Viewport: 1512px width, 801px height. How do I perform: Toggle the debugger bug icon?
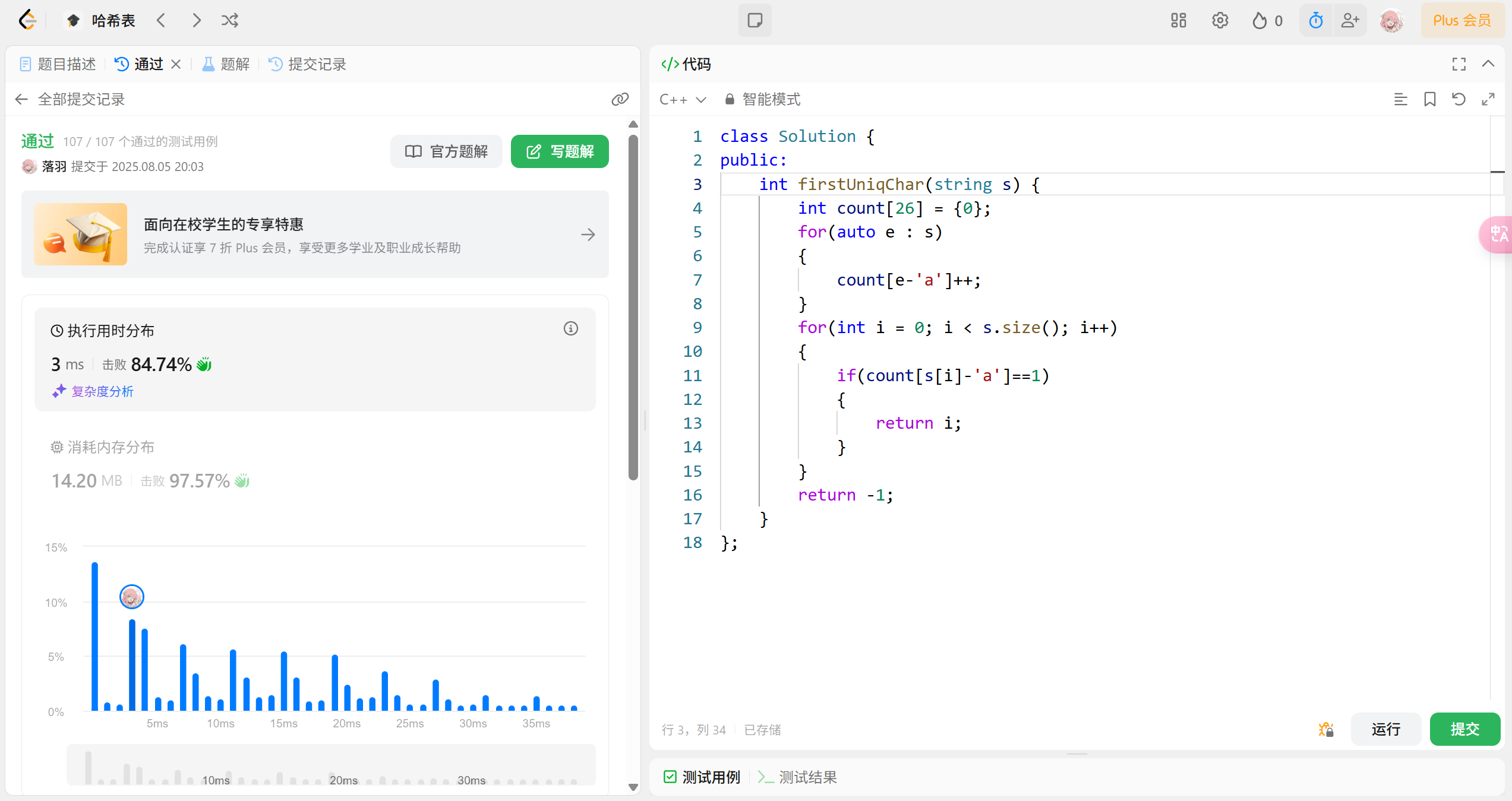click(x=1325, y=729)
